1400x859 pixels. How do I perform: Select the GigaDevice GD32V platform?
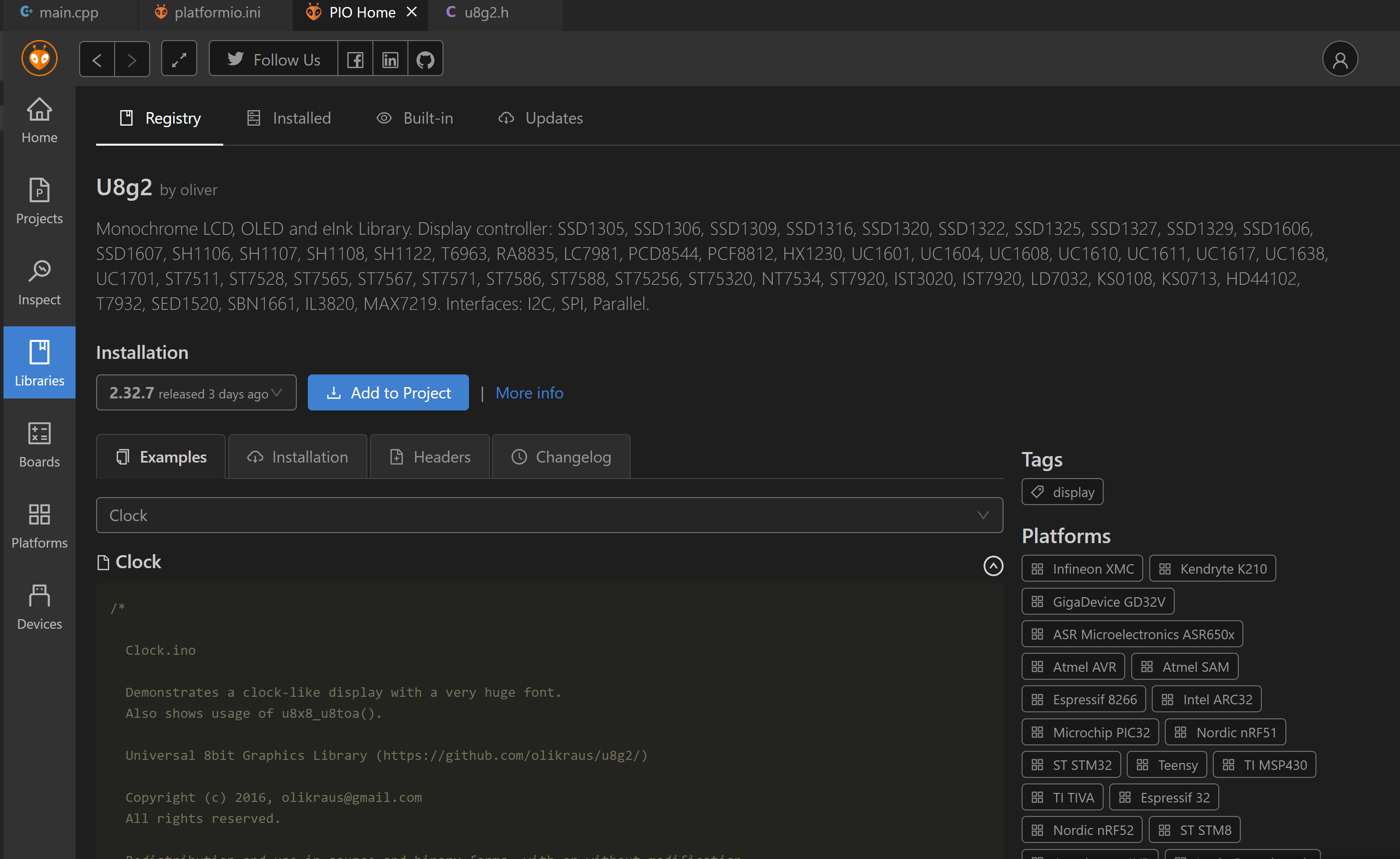click(1098, 602)
